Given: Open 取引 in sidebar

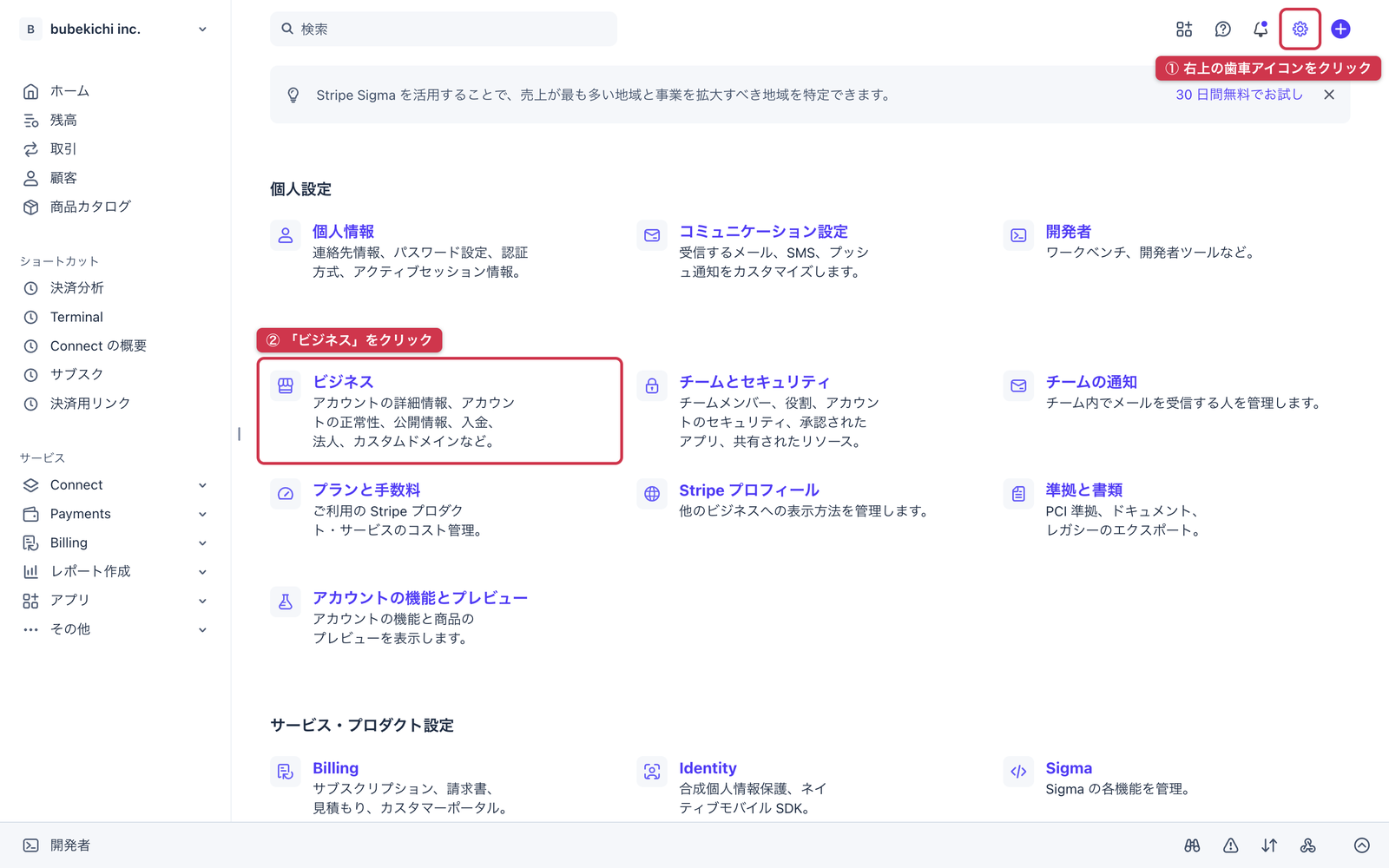Looking at the screenshot, I should [x=63, y=149].
